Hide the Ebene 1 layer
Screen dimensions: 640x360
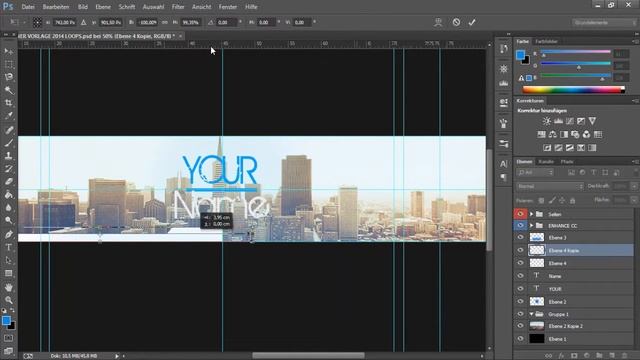pos(520,339)
